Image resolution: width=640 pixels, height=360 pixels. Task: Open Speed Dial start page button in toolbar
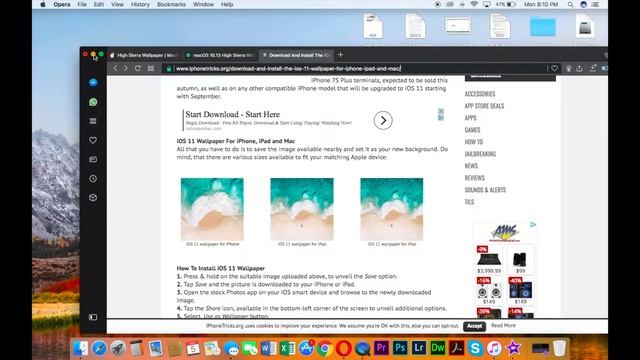click(x=151, y=68)
